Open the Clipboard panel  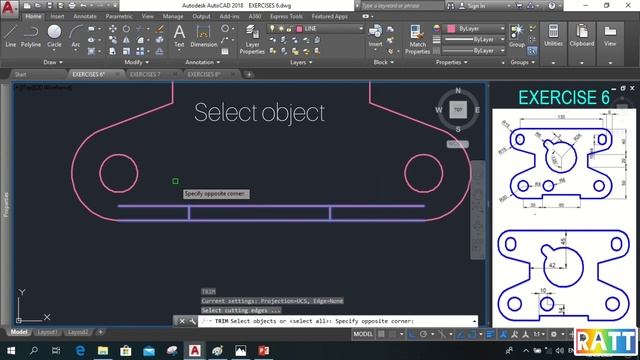582,35
